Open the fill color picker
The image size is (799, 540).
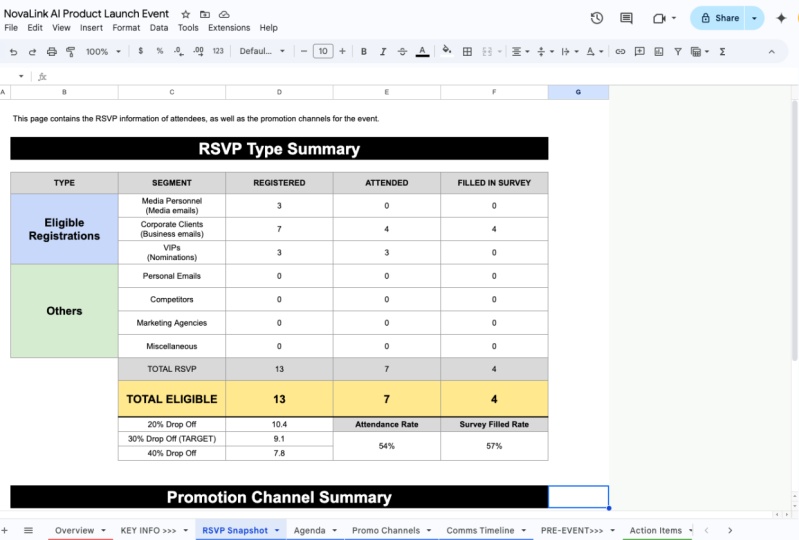(x=447, y=50)
